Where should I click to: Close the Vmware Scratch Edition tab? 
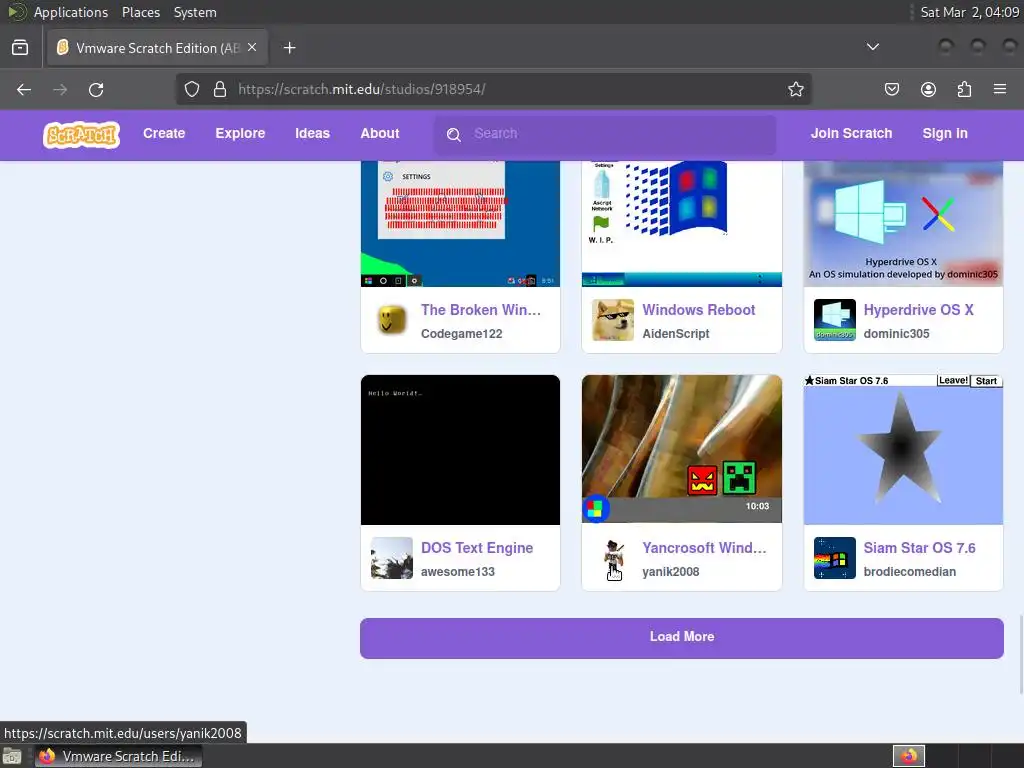pos(252,48)
